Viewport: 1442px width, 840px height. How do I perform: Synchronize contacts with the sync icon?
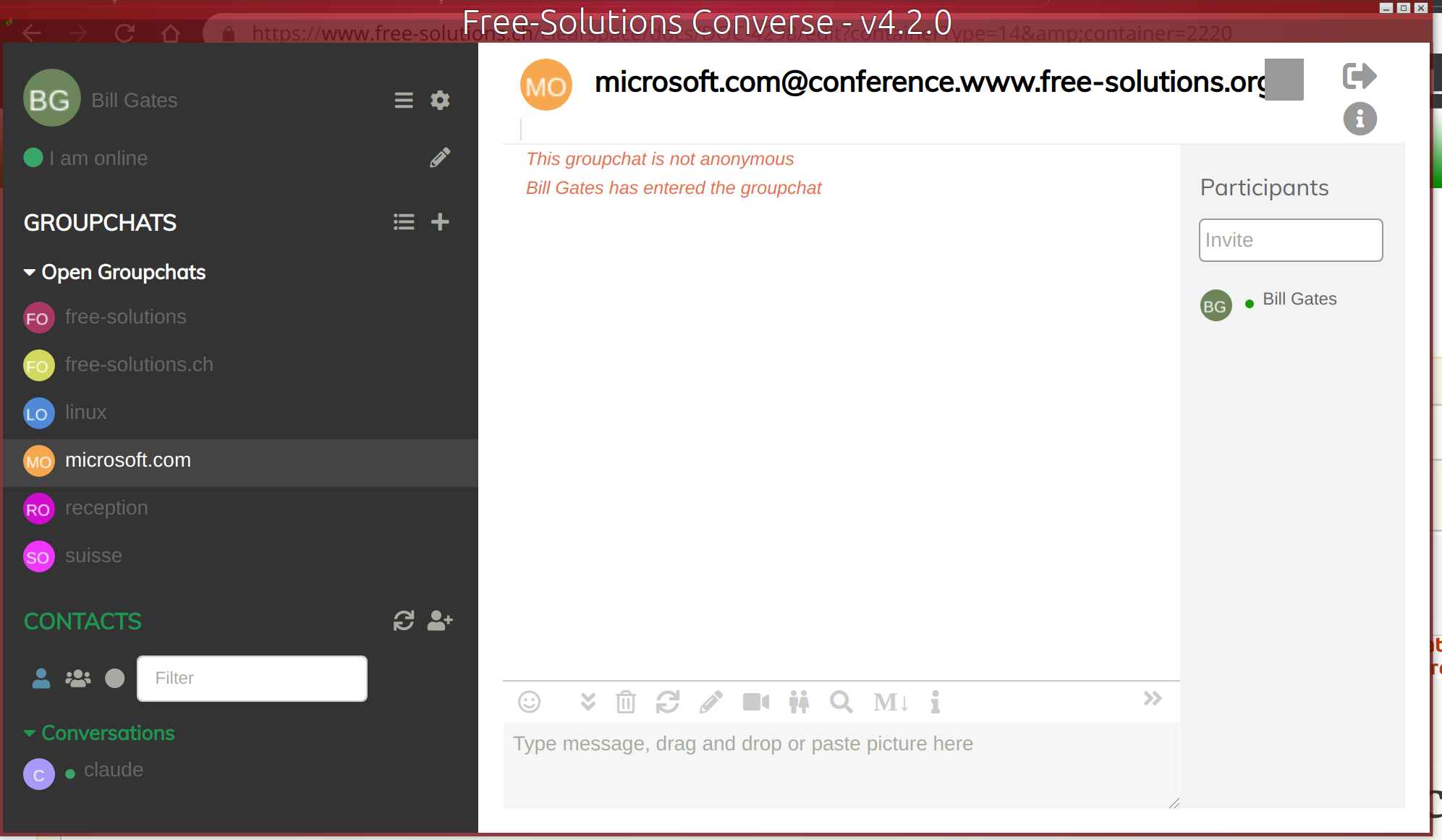tap(403, 620)
